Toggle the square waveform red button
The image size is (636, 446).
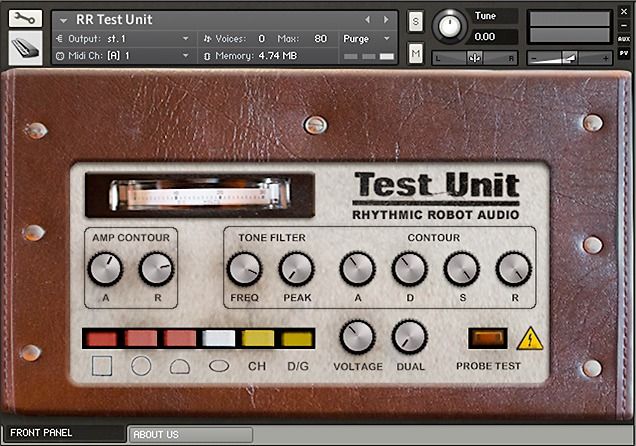(x=102, y=339)
